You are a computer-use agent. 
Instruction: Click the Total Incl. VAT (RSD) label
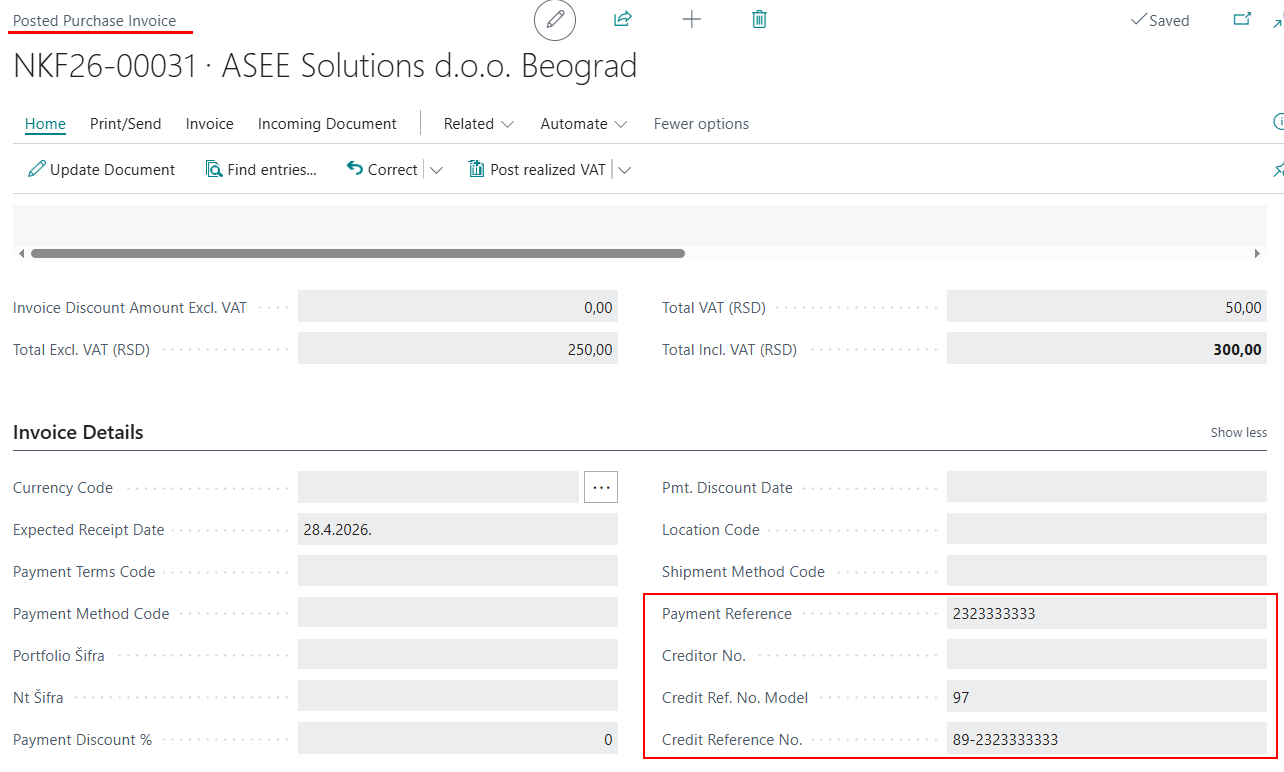click(729, 350)
